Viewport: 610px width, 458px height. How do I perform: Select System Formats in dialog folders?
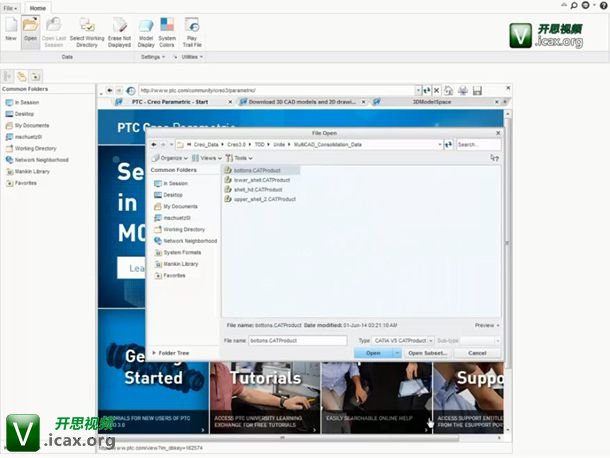click(x=178, y=253)
